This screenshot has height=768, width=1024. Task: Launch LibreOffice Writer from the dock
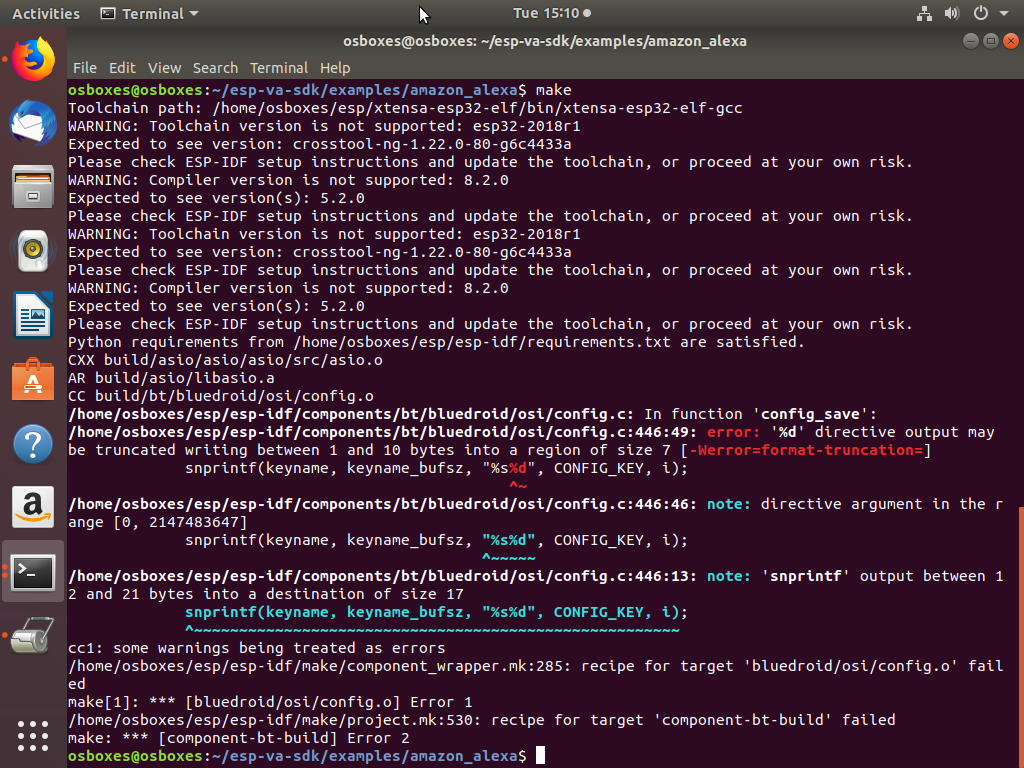click(x=33, y=316)
